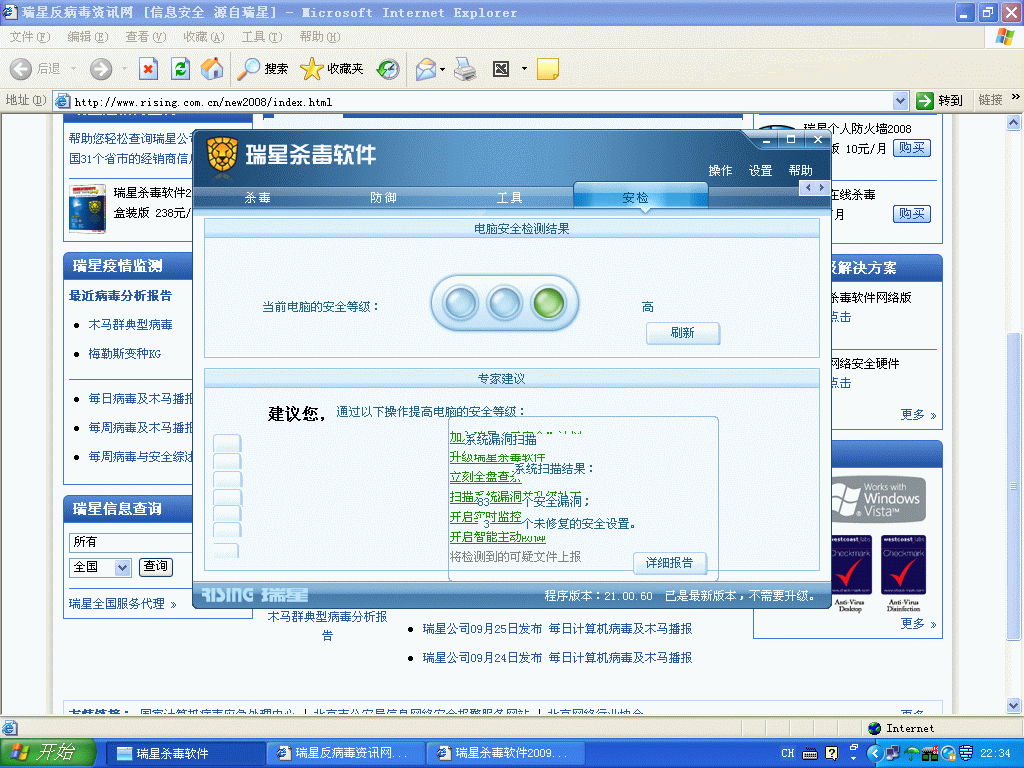Open the 工具 menu in IE menu bar
The image size is (1024, 768).
click(261, 37)
